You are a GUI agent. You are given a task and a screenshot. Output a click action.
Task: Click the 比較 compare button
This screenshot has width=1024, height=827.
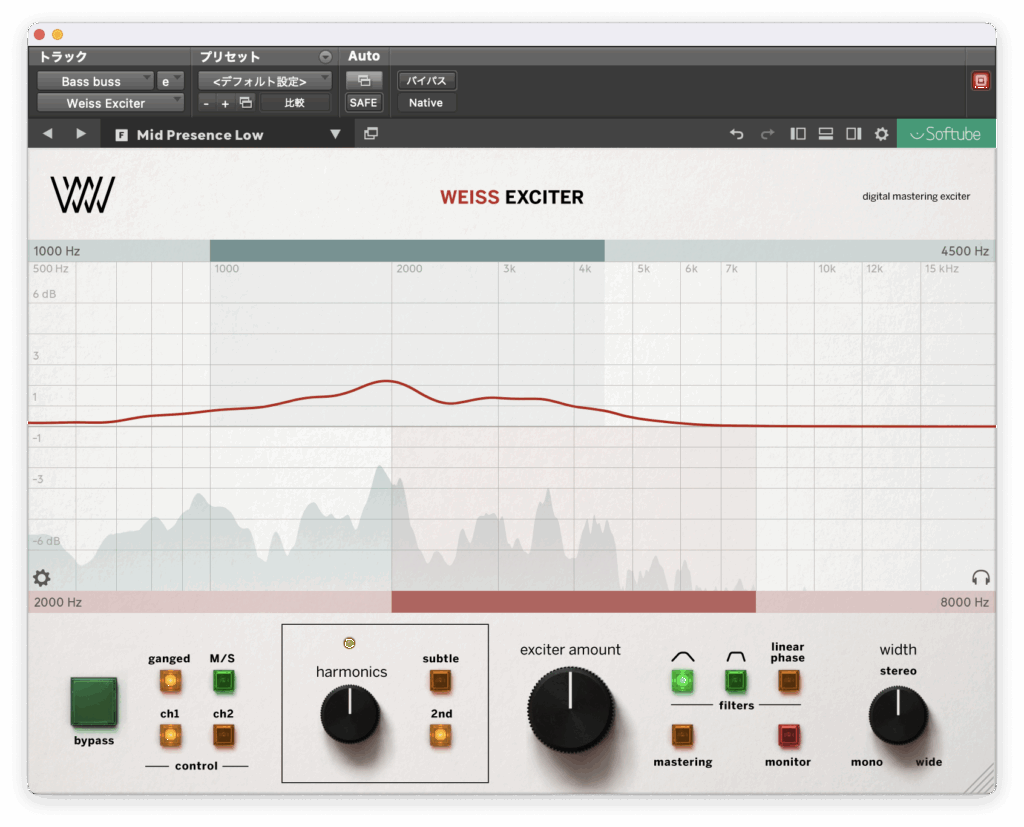tap(295, 103)
